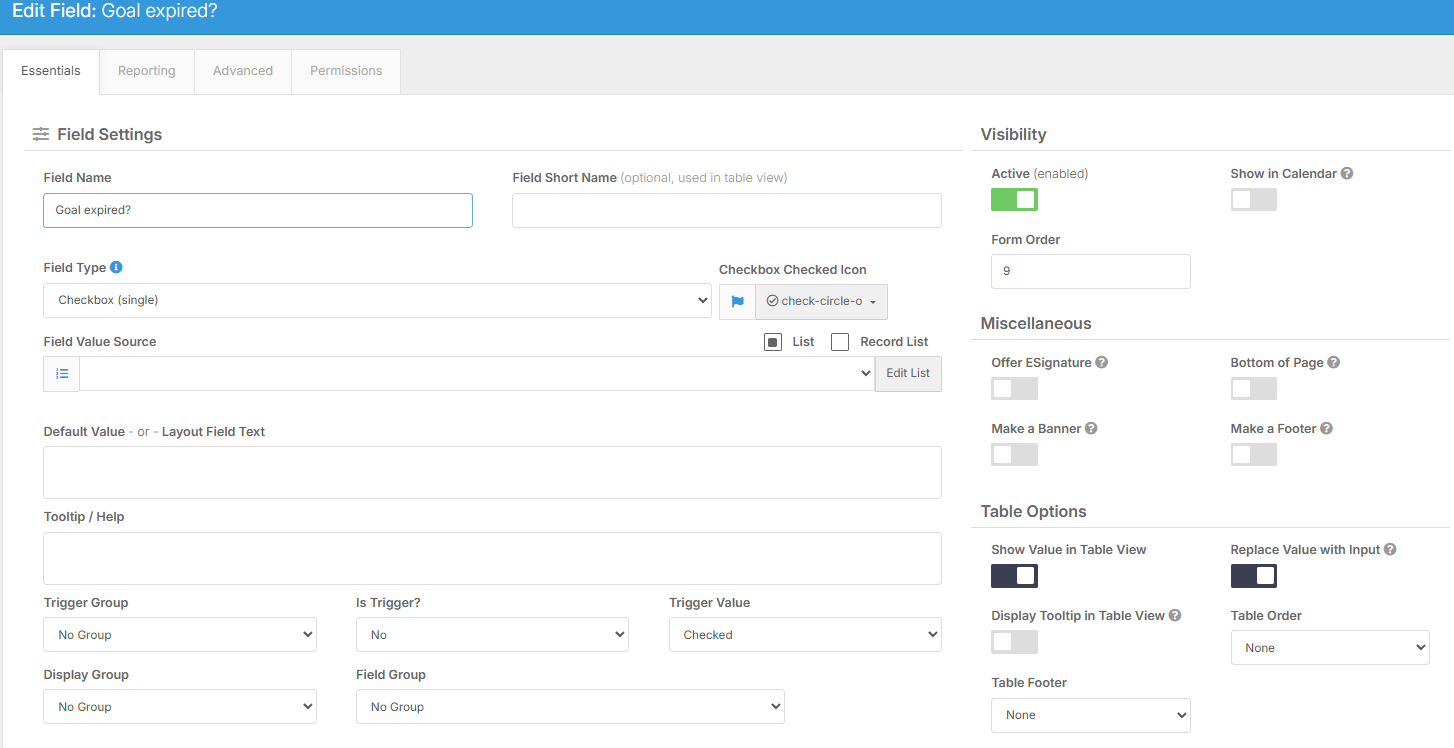Click the Edit List button
The height and width of the screenshot is (748, 1454).
(x=908, y=373)
